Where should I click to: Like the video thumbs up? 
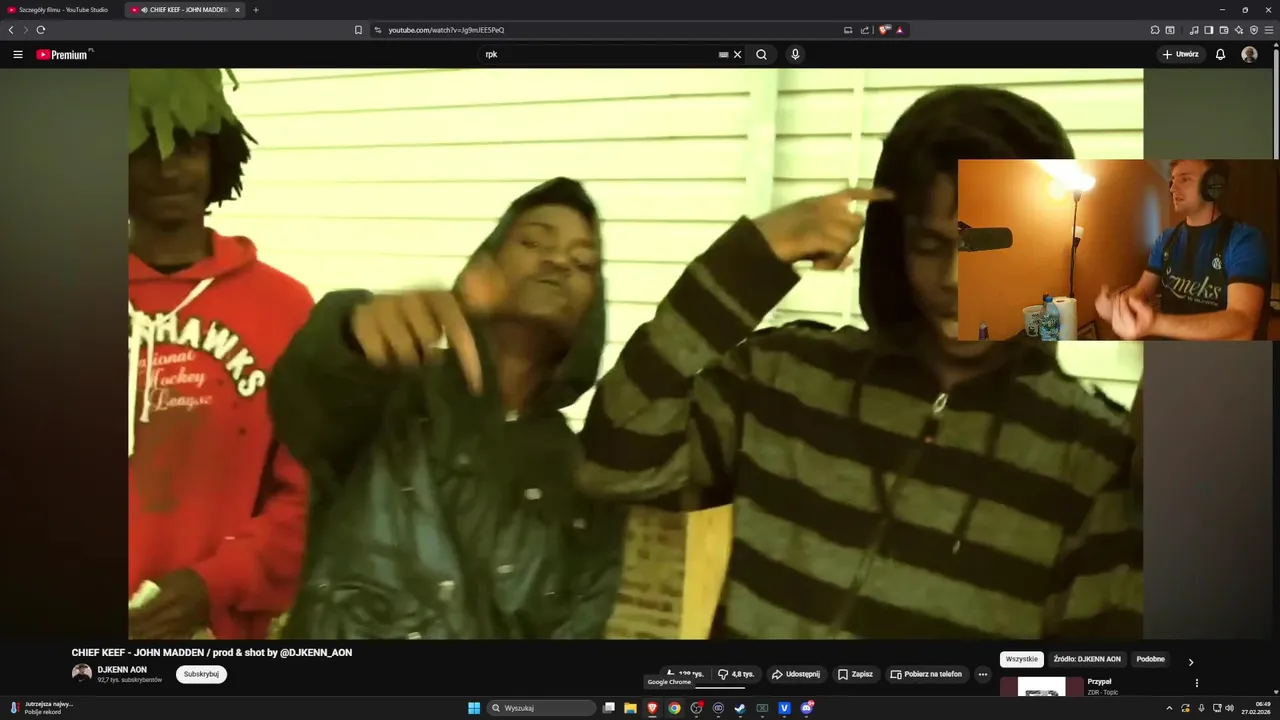tap(686, 674)
